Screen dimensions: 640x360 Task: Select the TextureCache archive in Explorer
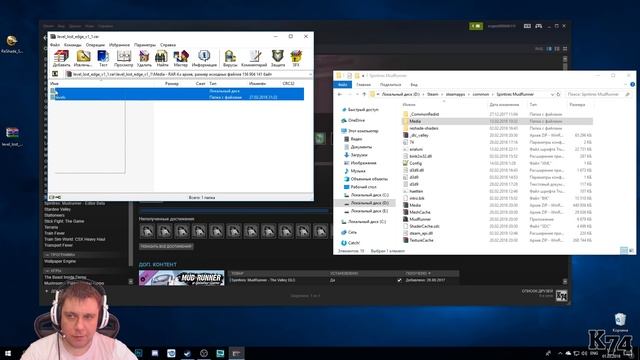(421, 240)
